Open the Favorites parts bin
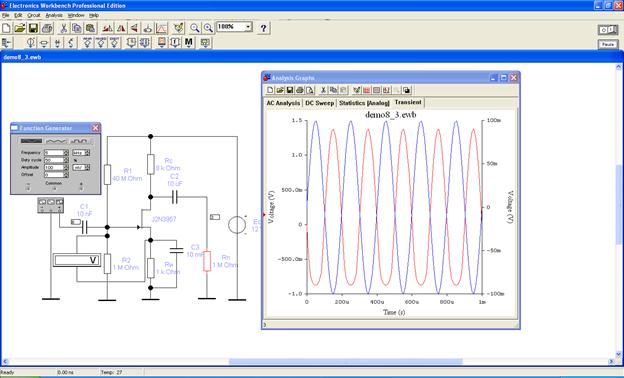 (7, 42)
